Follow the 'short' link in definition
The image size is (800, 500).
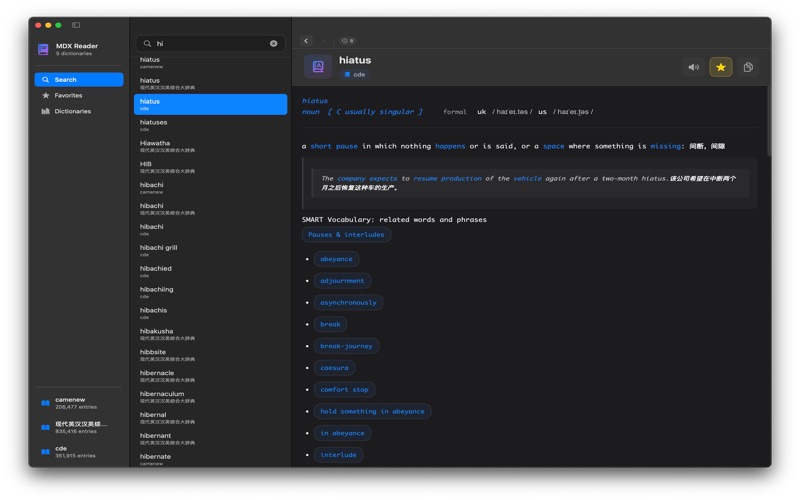[x=321, y=146]
